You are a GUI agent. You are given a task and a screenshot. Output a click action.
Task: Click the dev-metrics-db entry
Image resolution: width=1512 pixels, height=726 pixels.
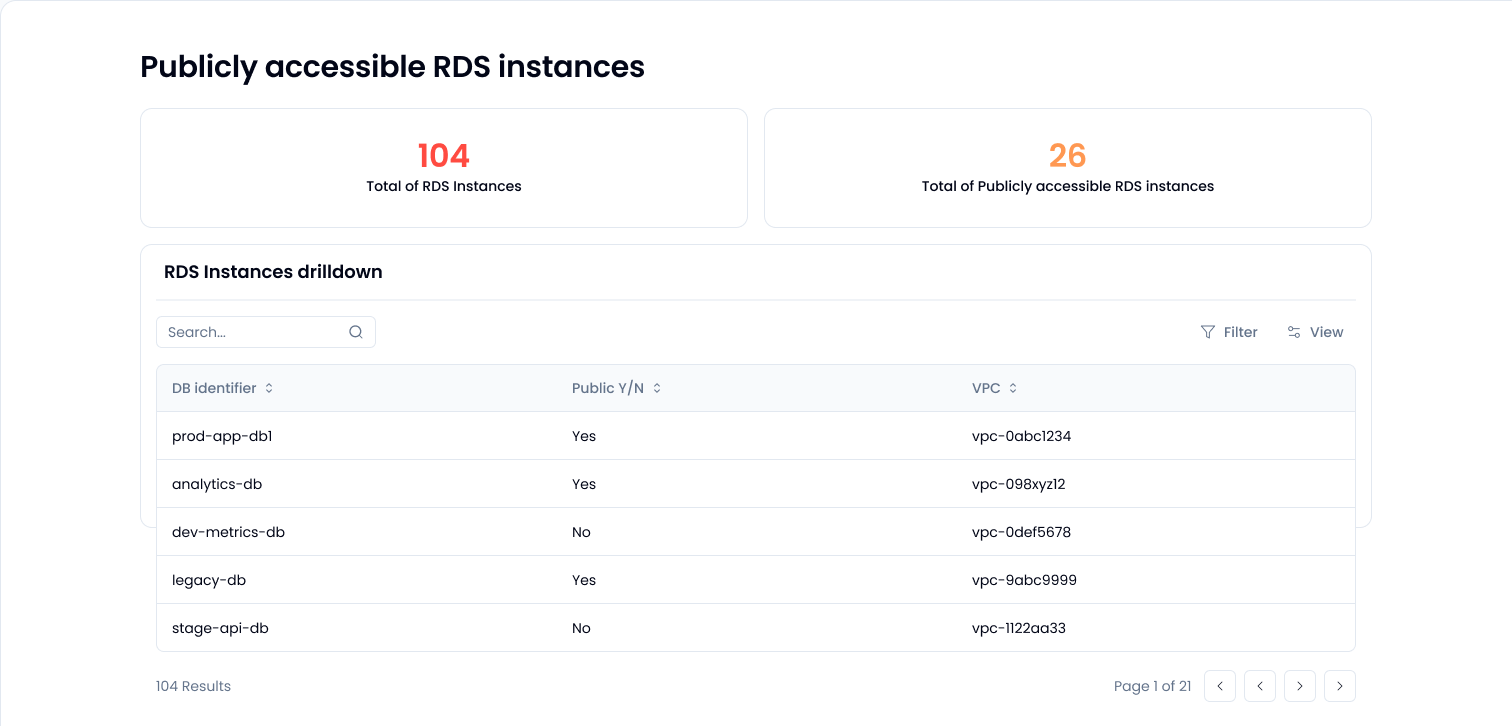coord(228,532)
